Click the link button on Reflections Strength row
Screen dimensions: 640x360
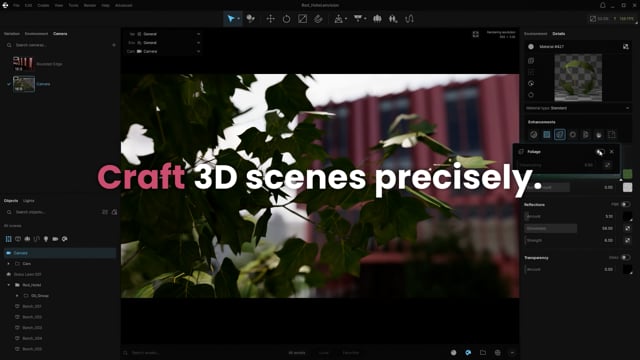pyautogui.click(x=627, y=240)
